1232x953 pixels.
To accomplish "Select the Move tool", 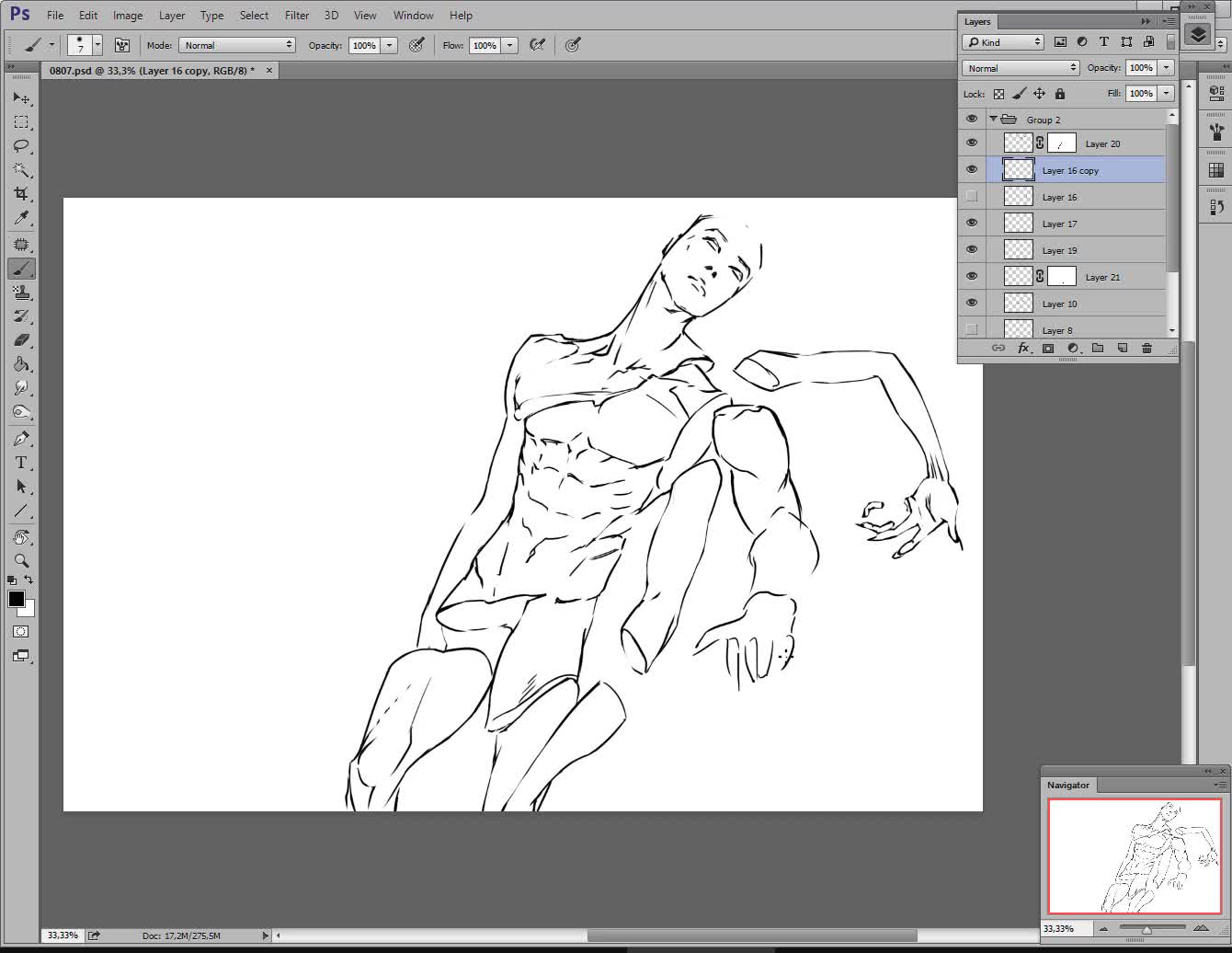I will (x=21, y=98).
